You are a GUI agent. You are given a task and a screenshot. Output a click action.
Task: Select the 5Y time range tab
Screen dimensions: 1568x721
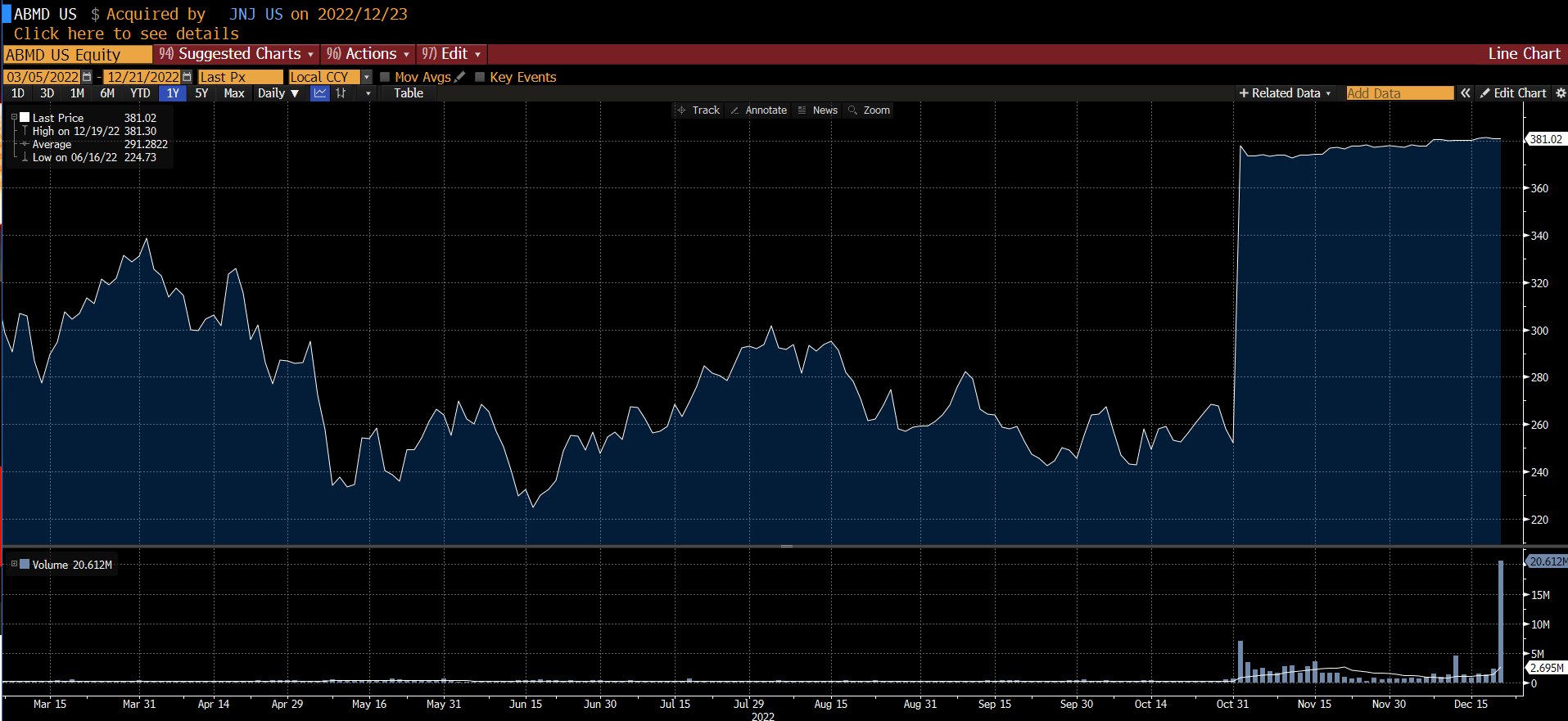pyautogui.click(x=201, y=93)
